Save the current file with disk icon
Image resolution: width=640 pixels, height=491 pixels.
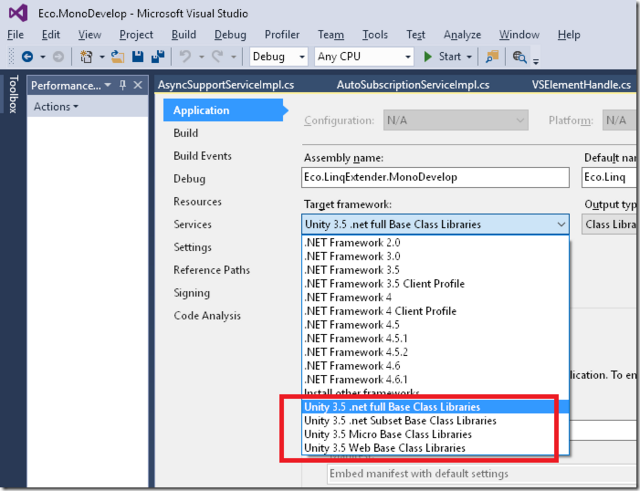tap(138, 56)
